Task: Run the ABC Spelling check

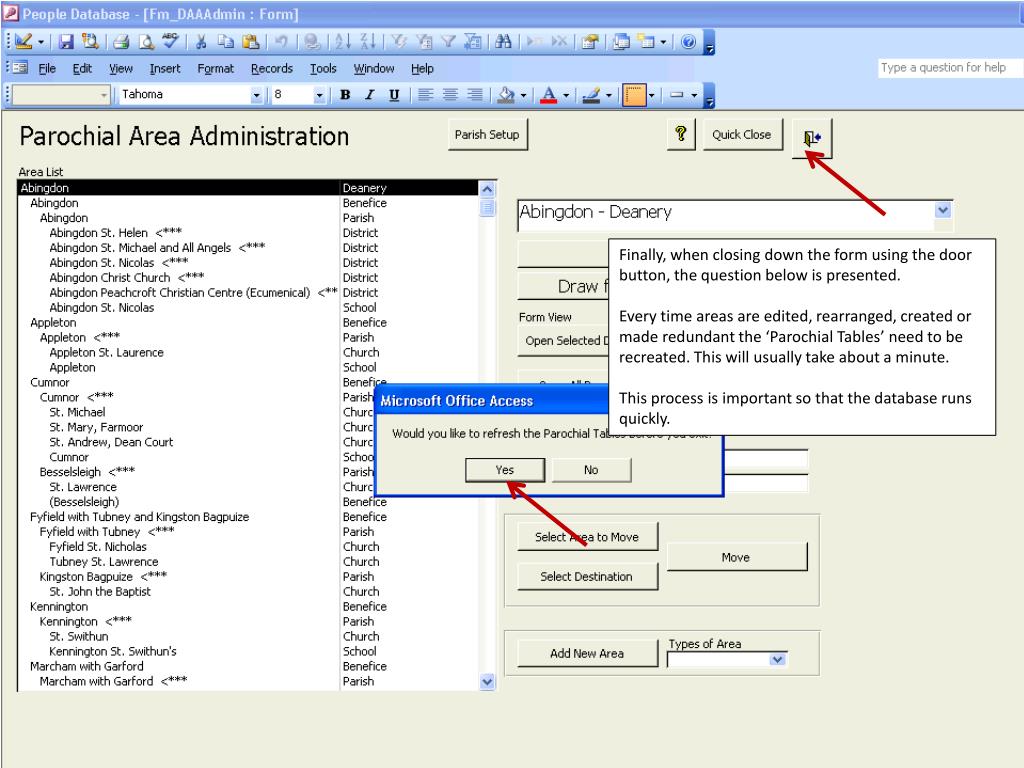Action: click(170, 42)
